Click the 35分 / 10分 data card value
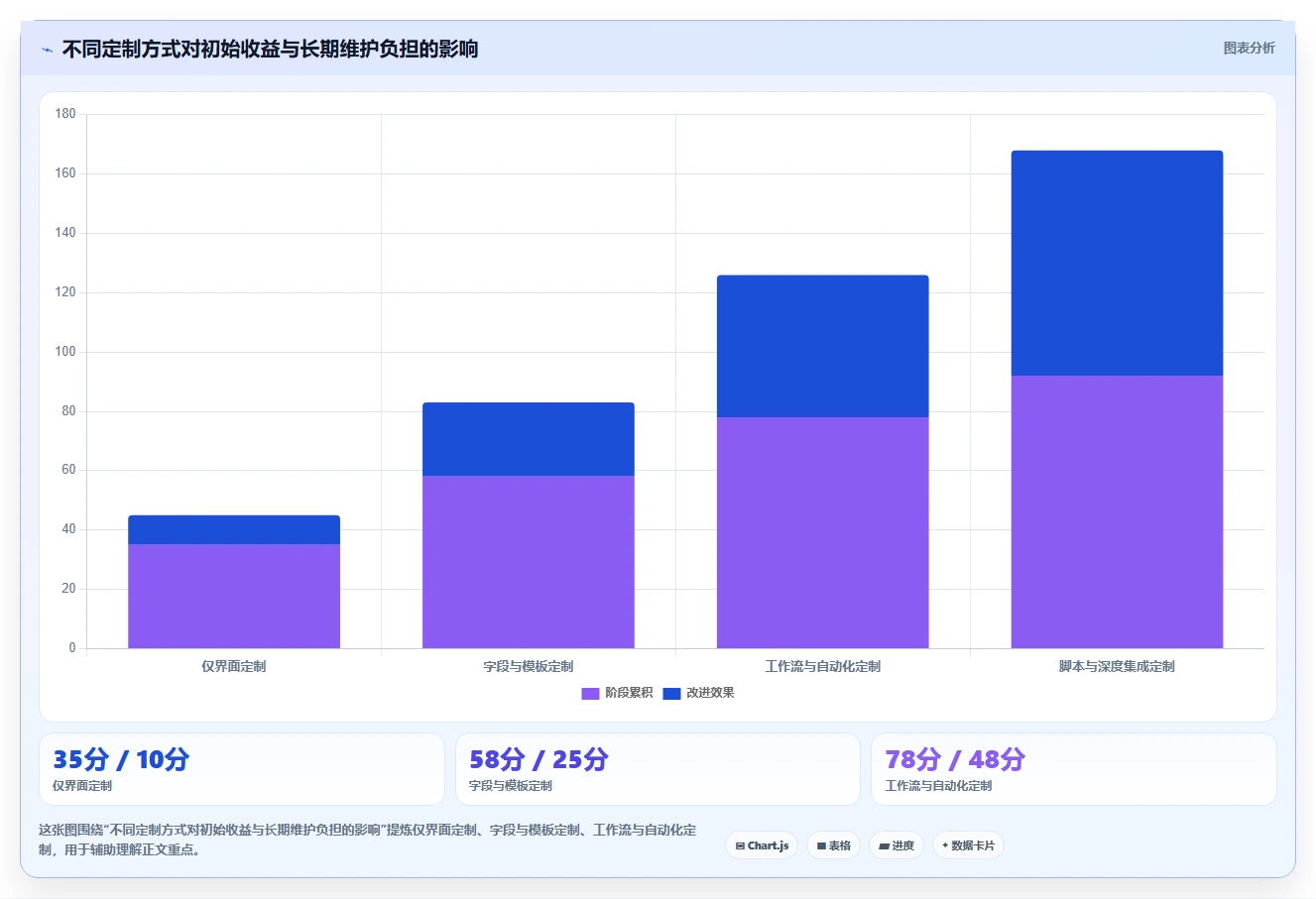The width and height of the screenshot is (1316, 899). click(121, 759)
